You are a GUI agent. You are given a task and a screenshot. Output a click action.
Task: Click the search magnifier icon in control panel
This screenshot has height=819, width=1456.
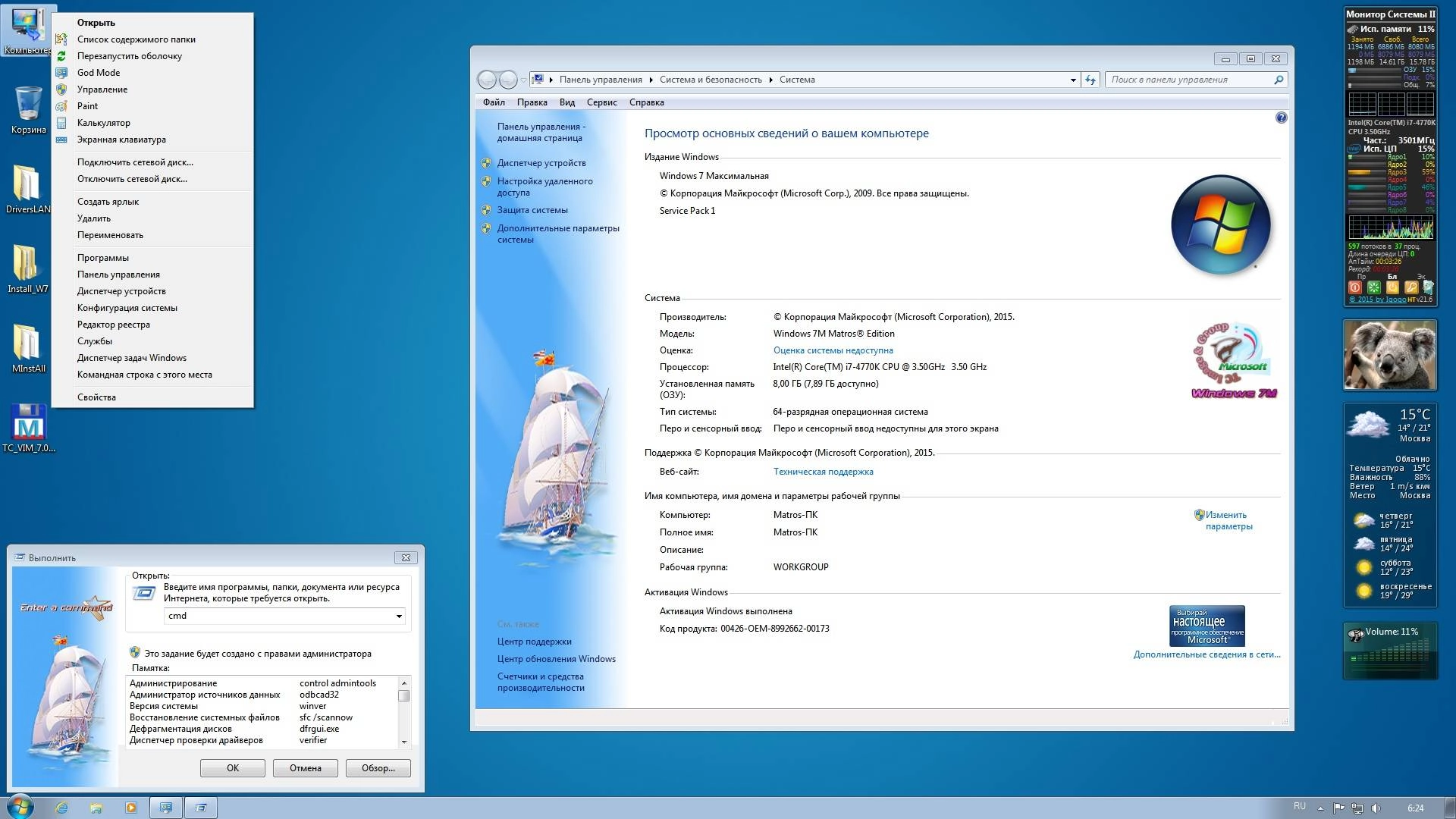[1279, 80]
